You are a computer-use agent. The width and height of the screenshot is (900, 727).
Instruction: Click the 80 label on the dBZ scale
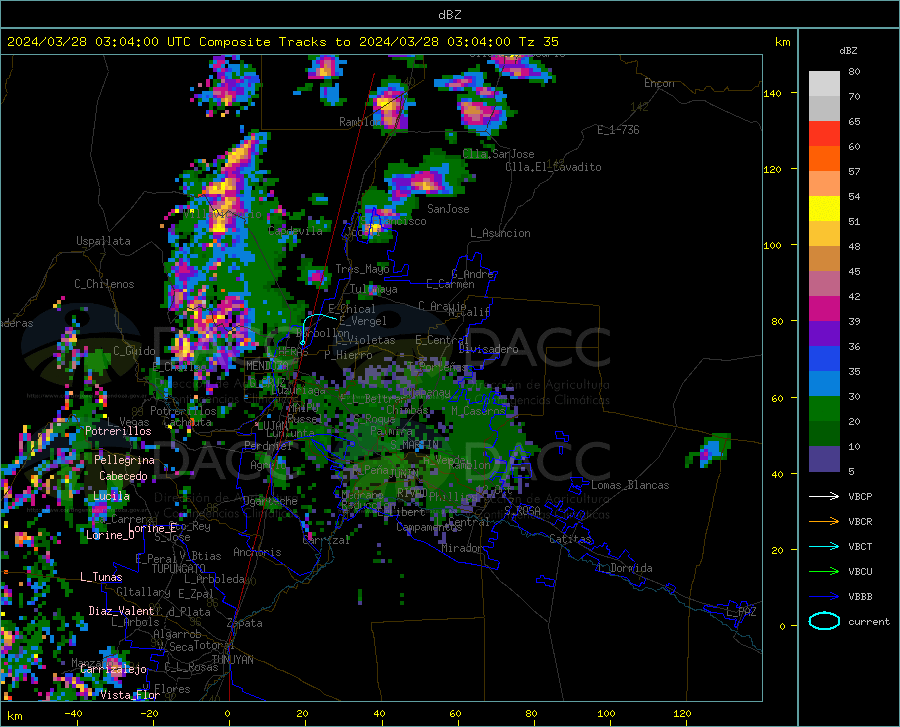pos(854,72)
